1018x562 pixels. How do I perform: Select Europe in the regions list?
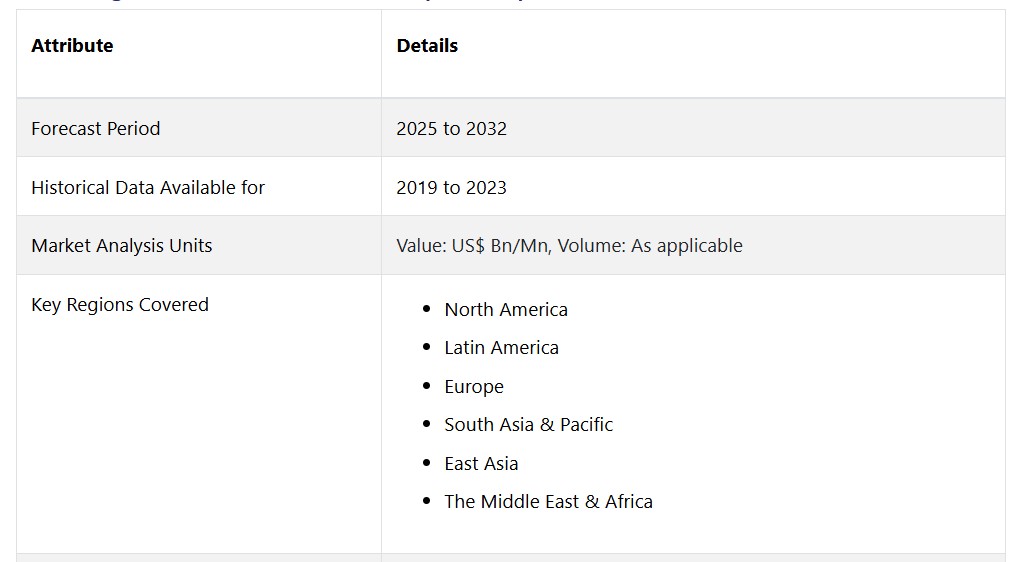click(x=474, y=387)
